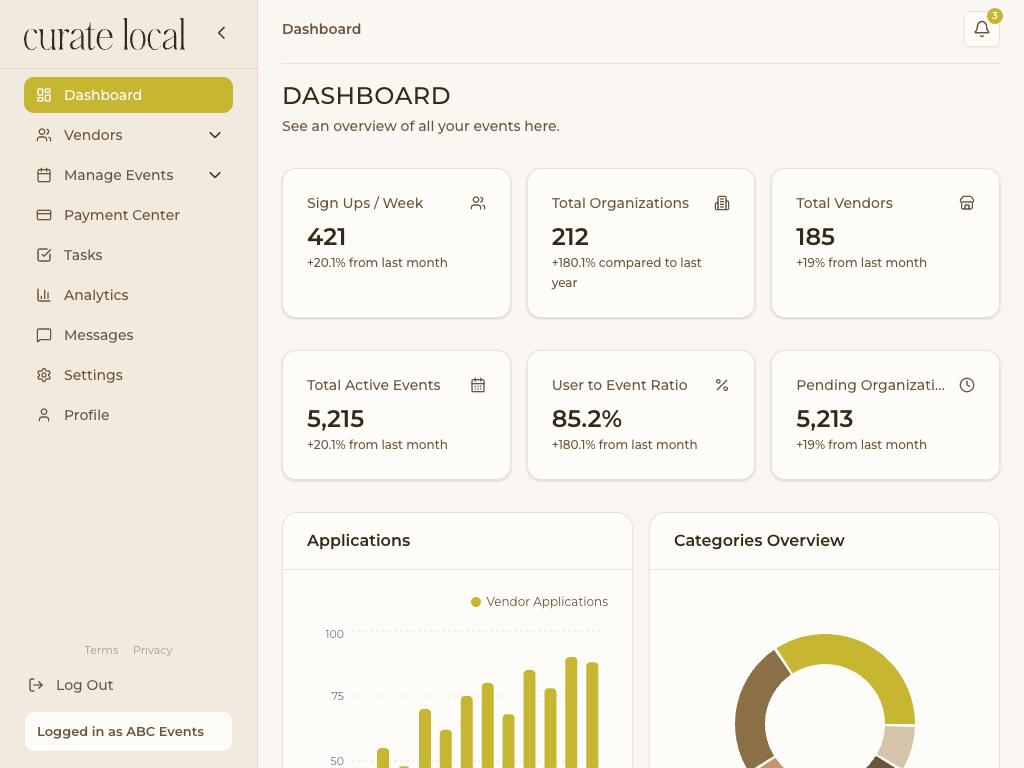Image resolution: width=1024 pixels, height=768 pixels.
Task: Click the notifications bell icon
Action: coord(981,29)
